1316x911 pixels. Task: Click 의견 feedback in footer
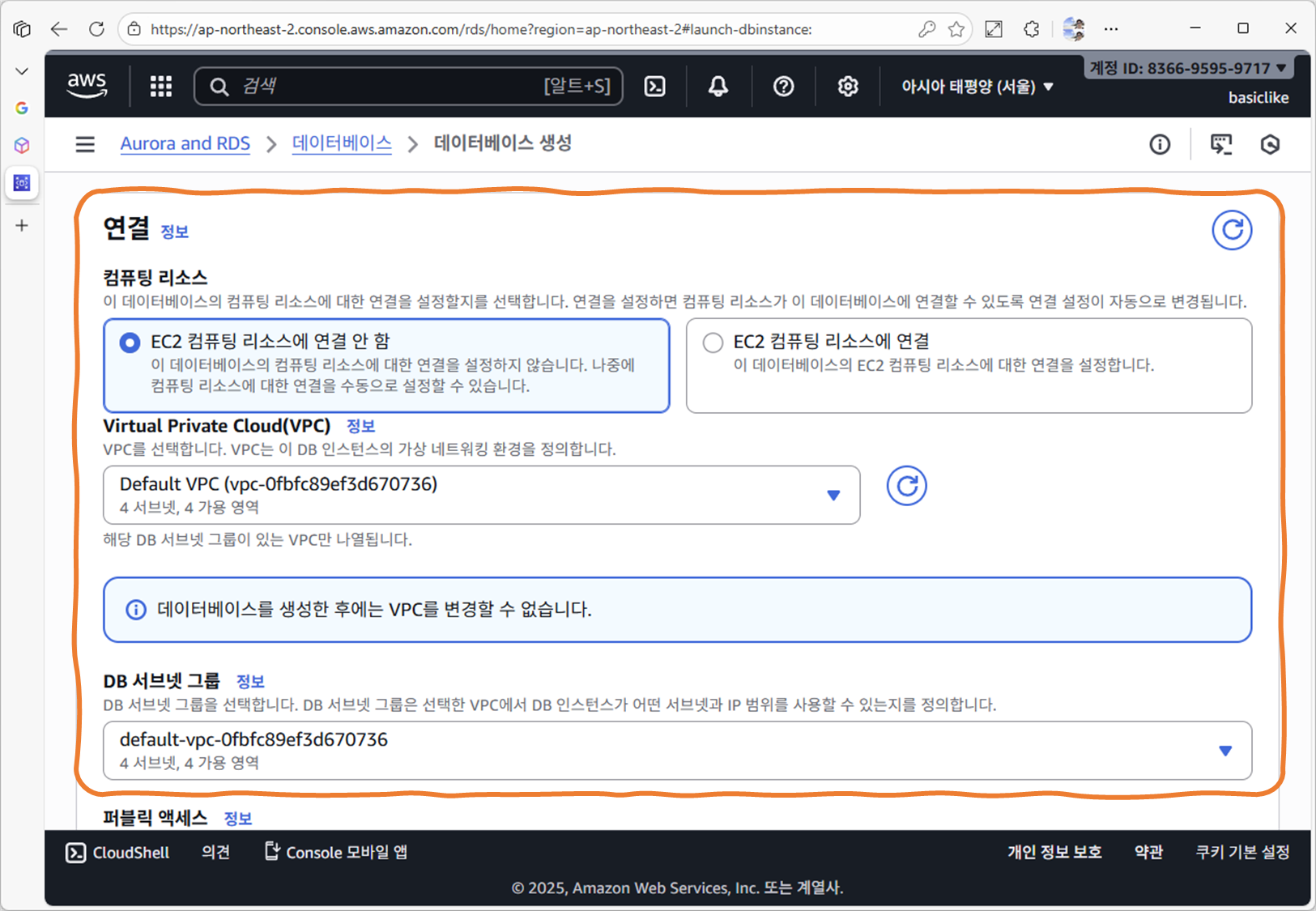[x=215, y=853]
